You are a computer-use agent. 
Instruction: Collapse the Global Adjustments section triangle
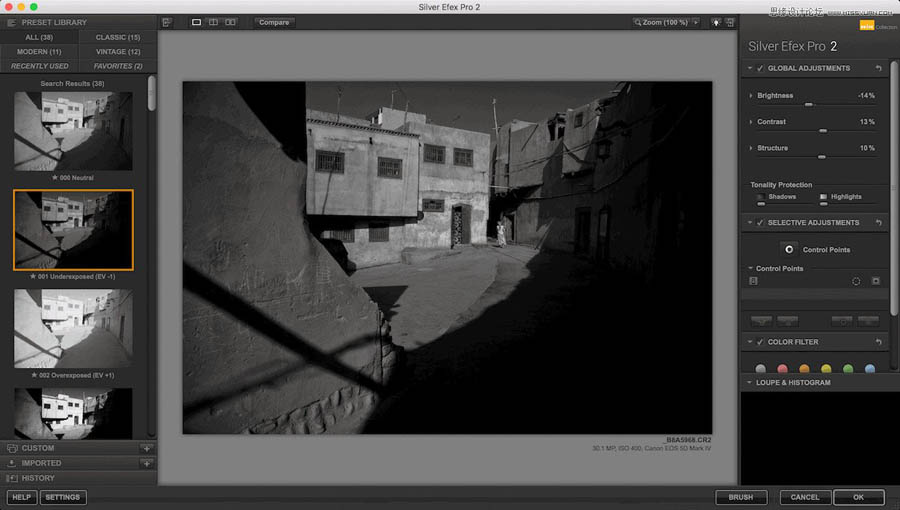(750, 68)
